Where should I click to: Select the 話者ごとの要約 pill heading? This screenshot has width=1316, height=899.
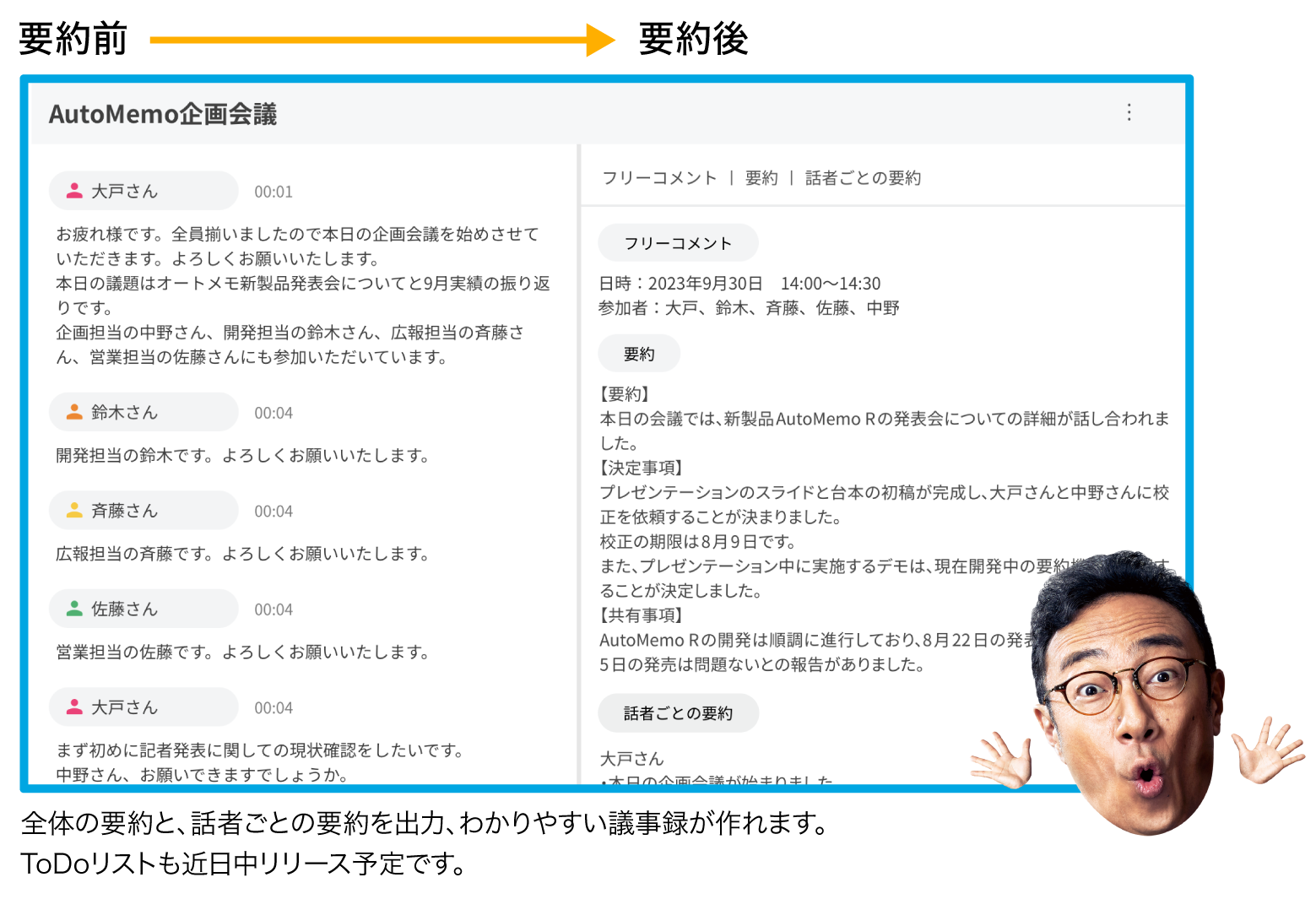[678, 712]
